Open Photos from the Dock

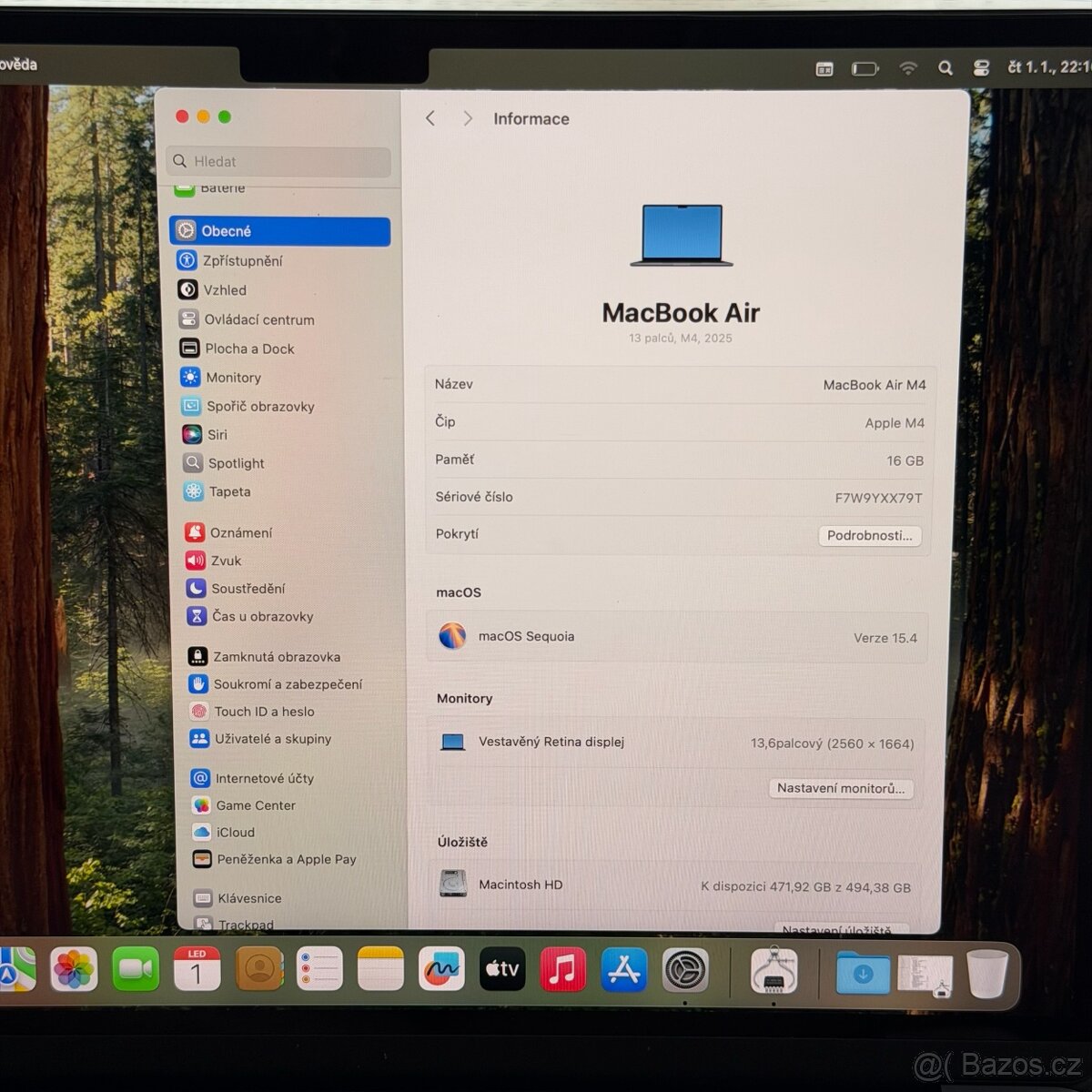pyautogui.click(x=74, y=969)
